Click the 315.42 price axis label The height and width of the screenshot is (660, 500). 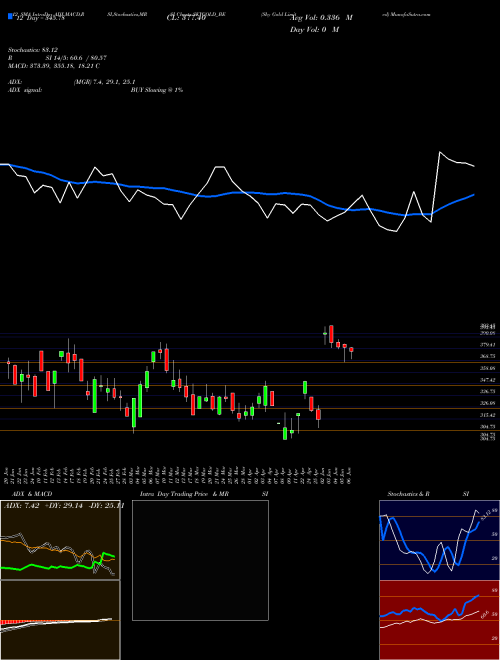[488, 415]
